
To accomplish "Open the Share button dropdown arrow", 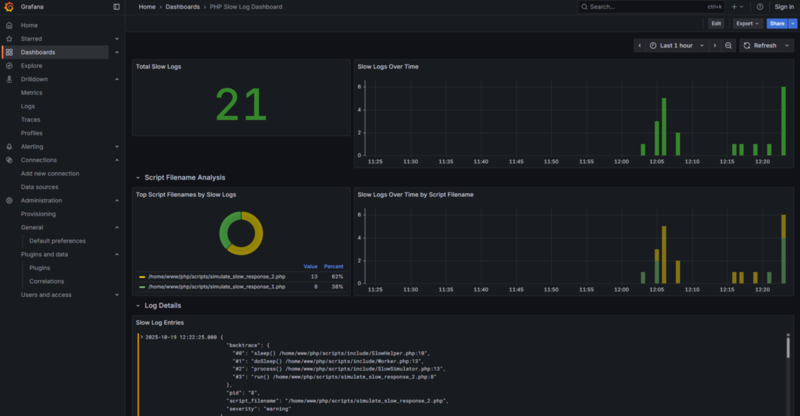I will pyautogui.click(x=792, y=23).
